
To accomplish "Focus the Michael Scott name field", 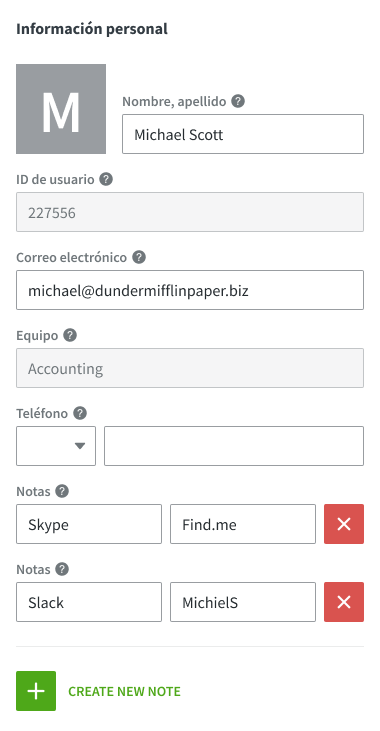I will coord(243,134).
